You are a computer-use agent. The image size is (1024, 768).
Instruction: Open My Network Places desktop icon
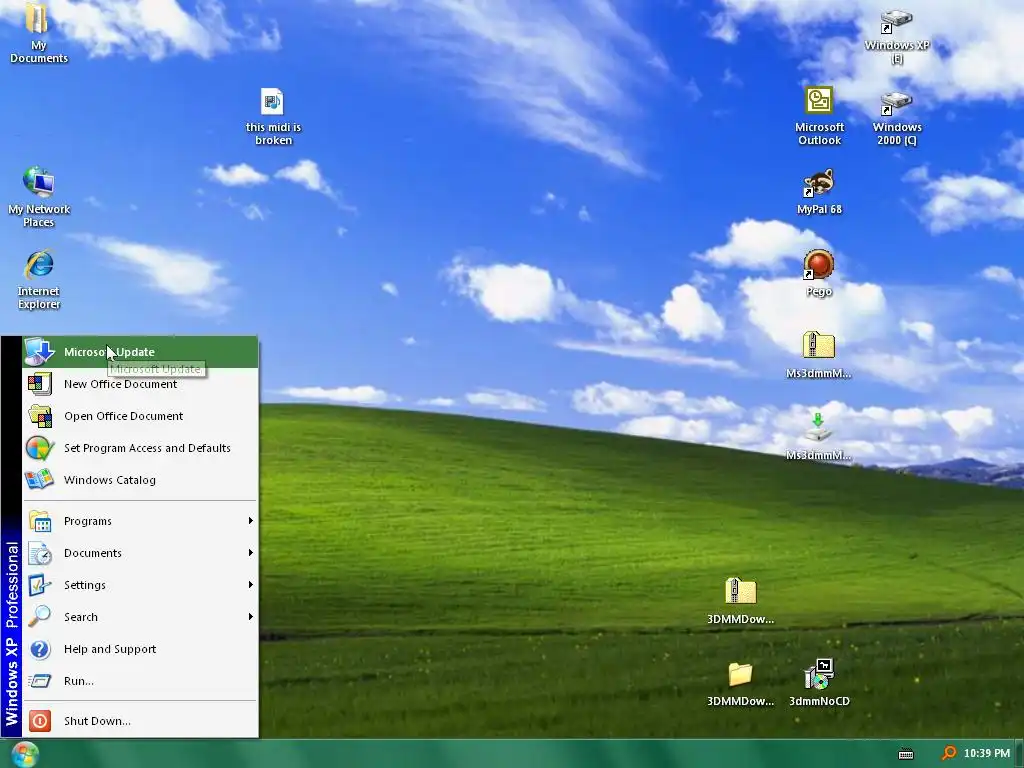[39, 197]
